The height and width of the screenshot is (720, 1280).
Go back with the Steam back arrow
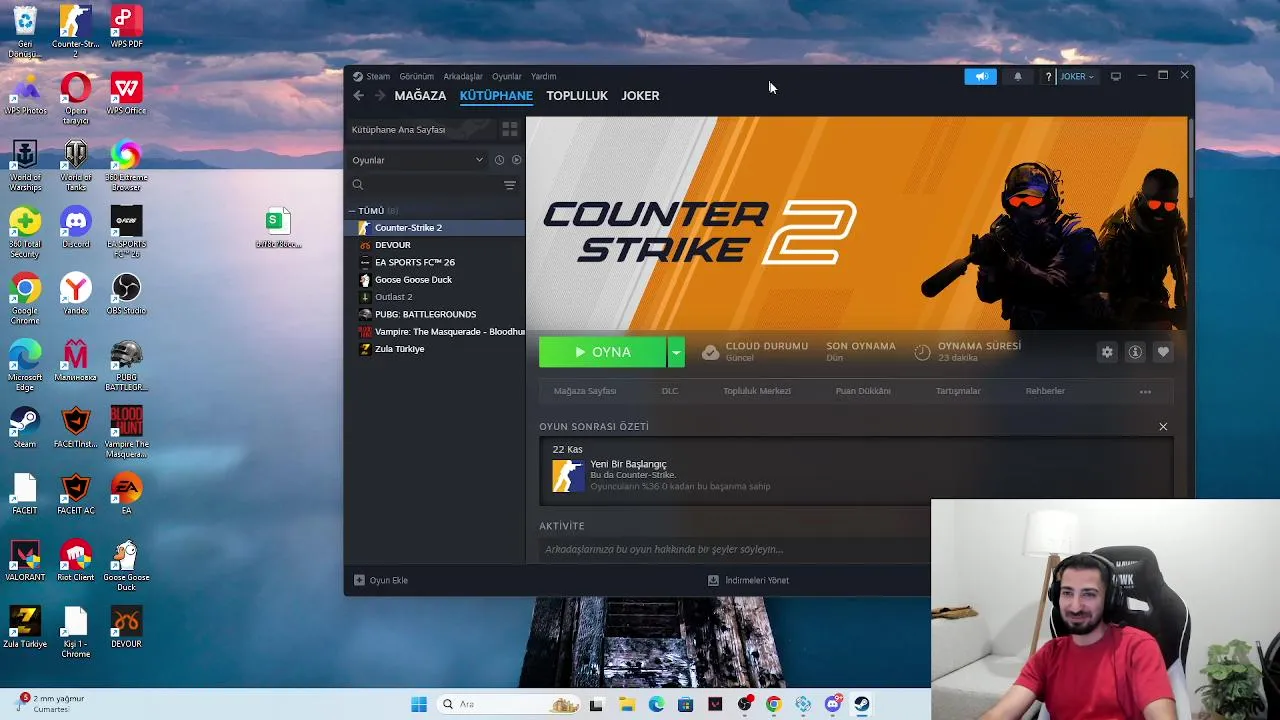(359, 95)
